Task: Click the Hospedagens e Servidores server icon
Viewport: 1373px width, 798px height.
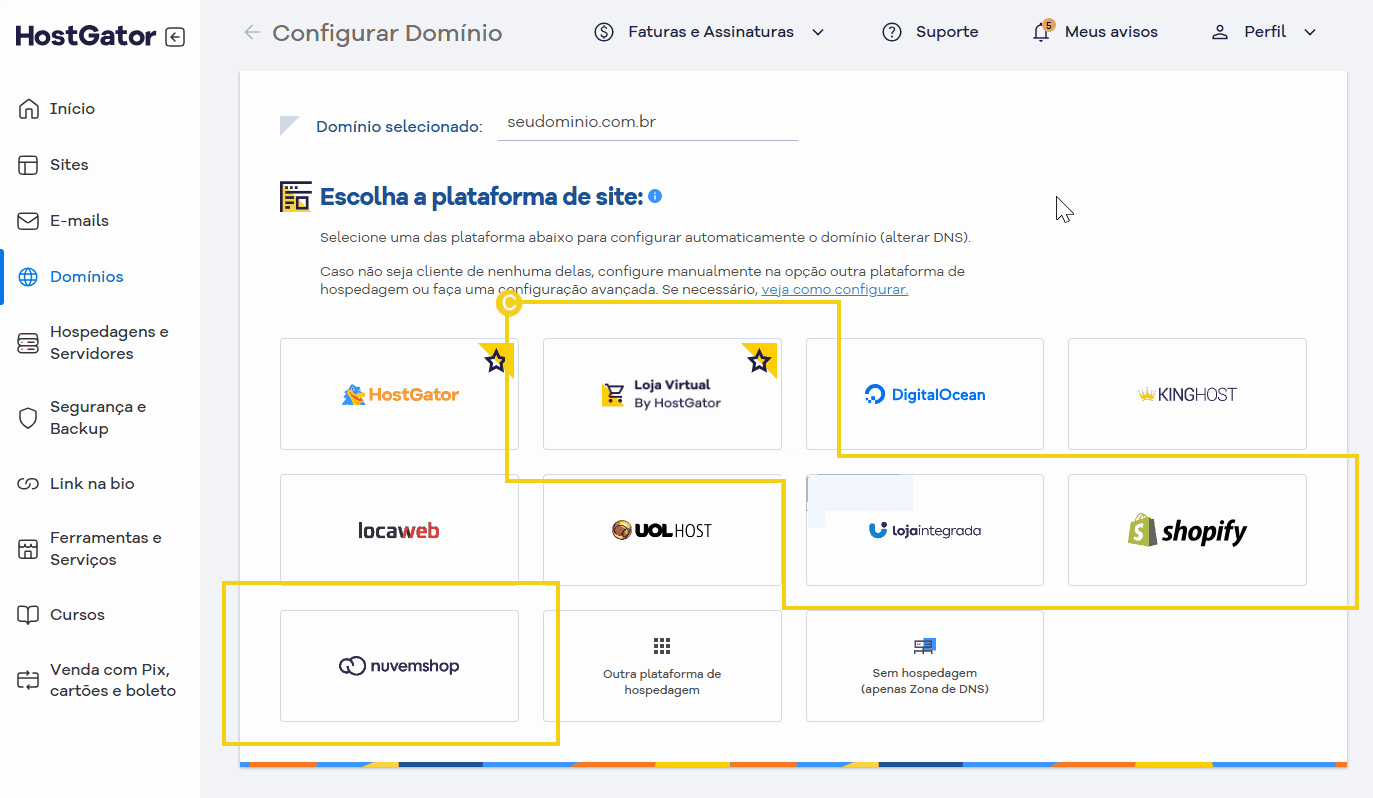Action: point(28,343)
